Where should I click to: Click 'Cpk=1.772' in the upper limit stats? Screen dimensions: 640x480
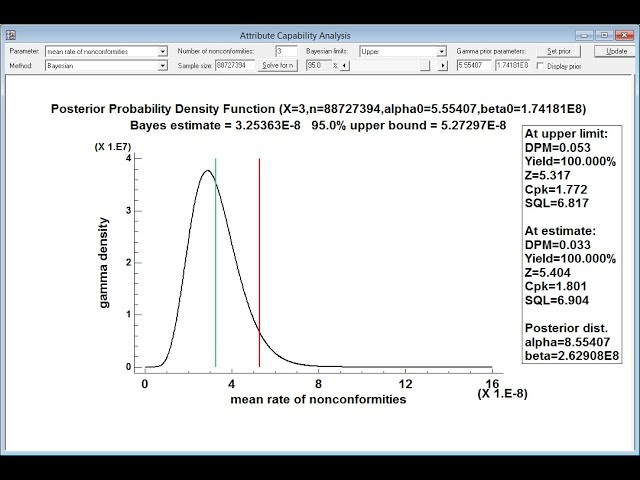click(x=556, y=189)
